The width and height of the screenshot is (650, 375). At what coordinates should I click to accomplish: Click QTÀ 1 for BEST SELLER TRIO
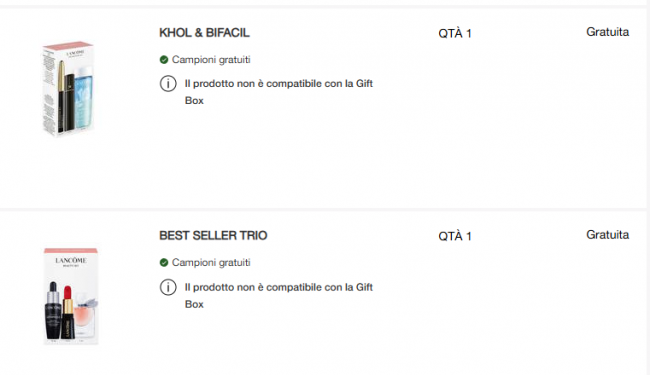455,236
